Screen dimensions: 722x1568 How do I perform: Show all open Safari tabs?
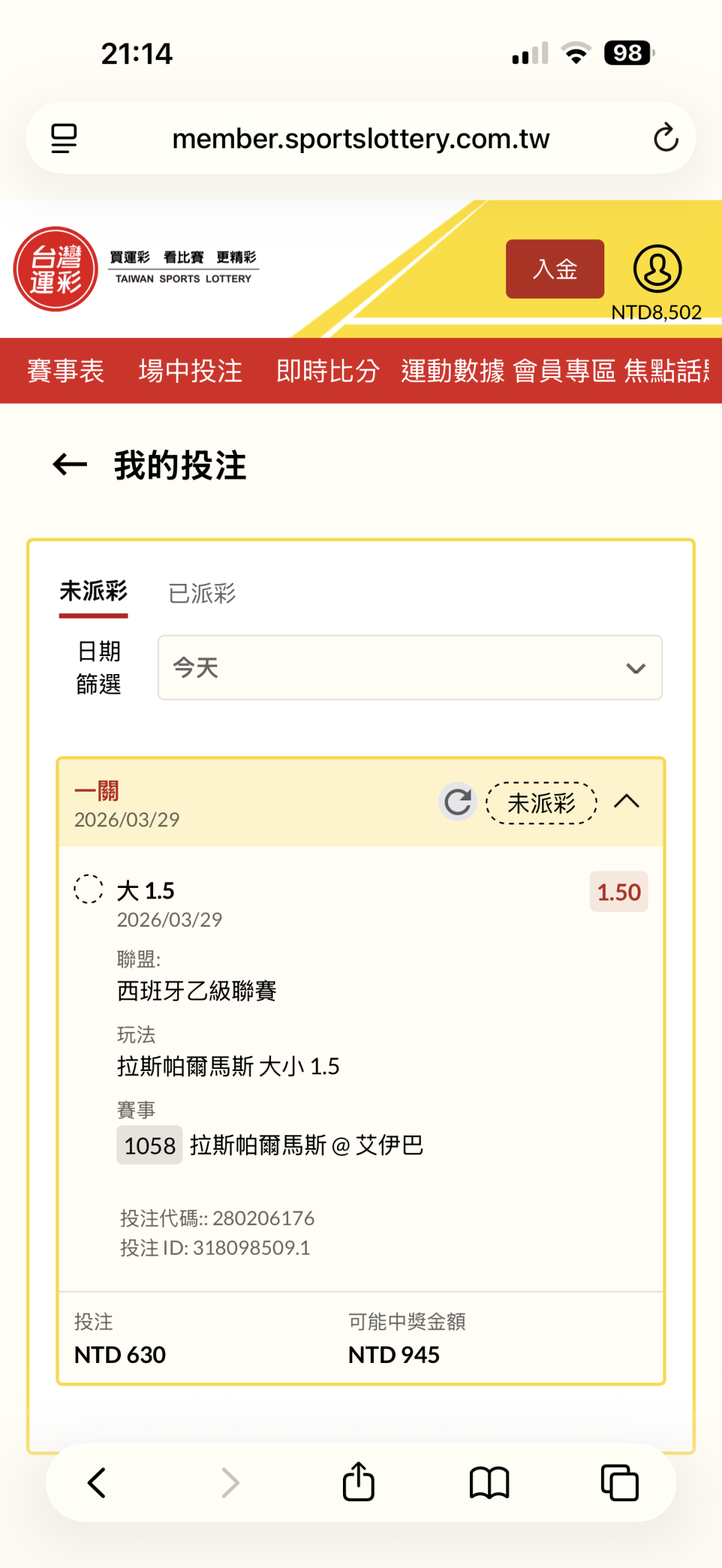pos(620,1482)
